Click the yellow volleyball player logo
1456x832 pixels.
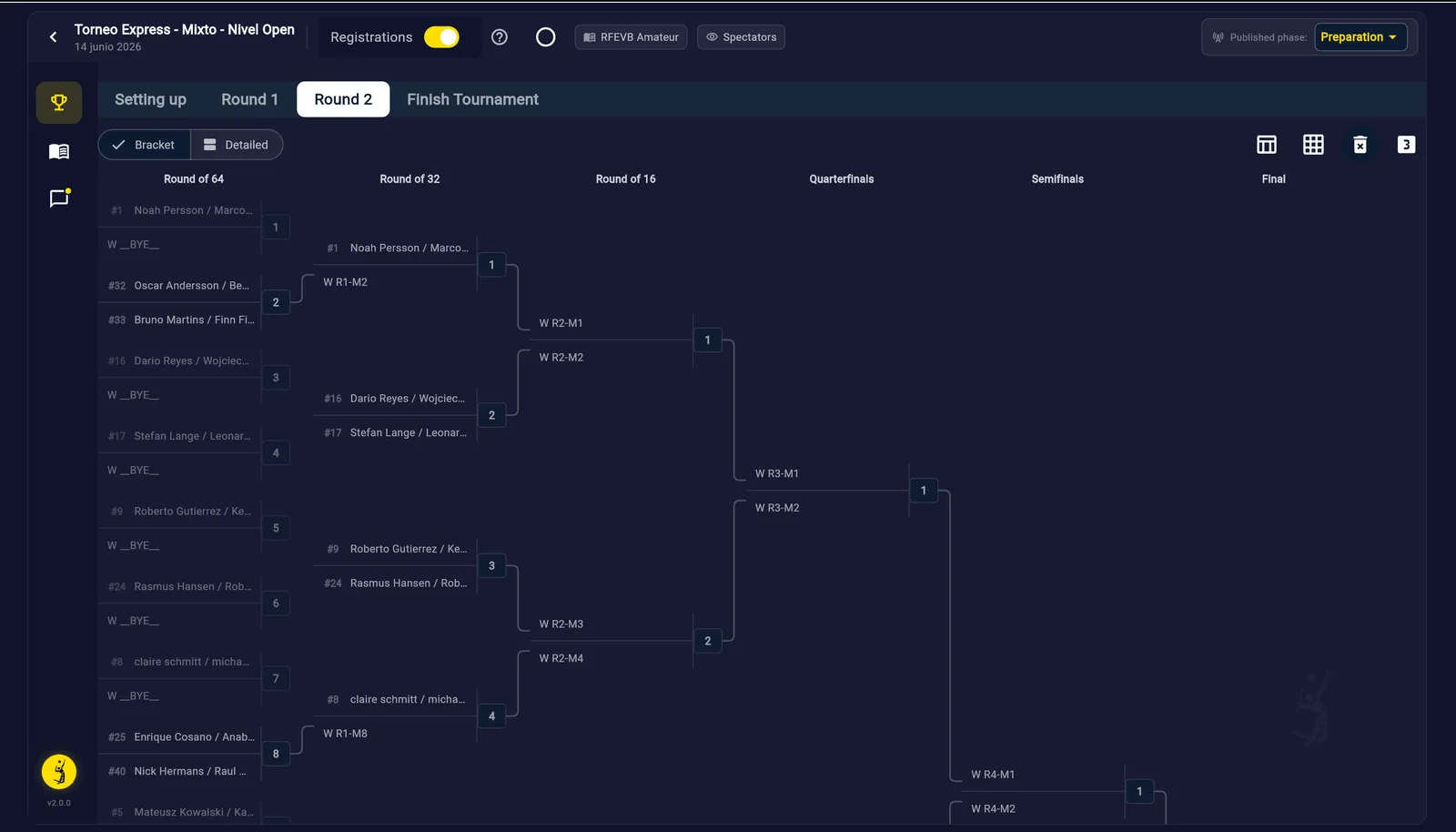(59, 772)
